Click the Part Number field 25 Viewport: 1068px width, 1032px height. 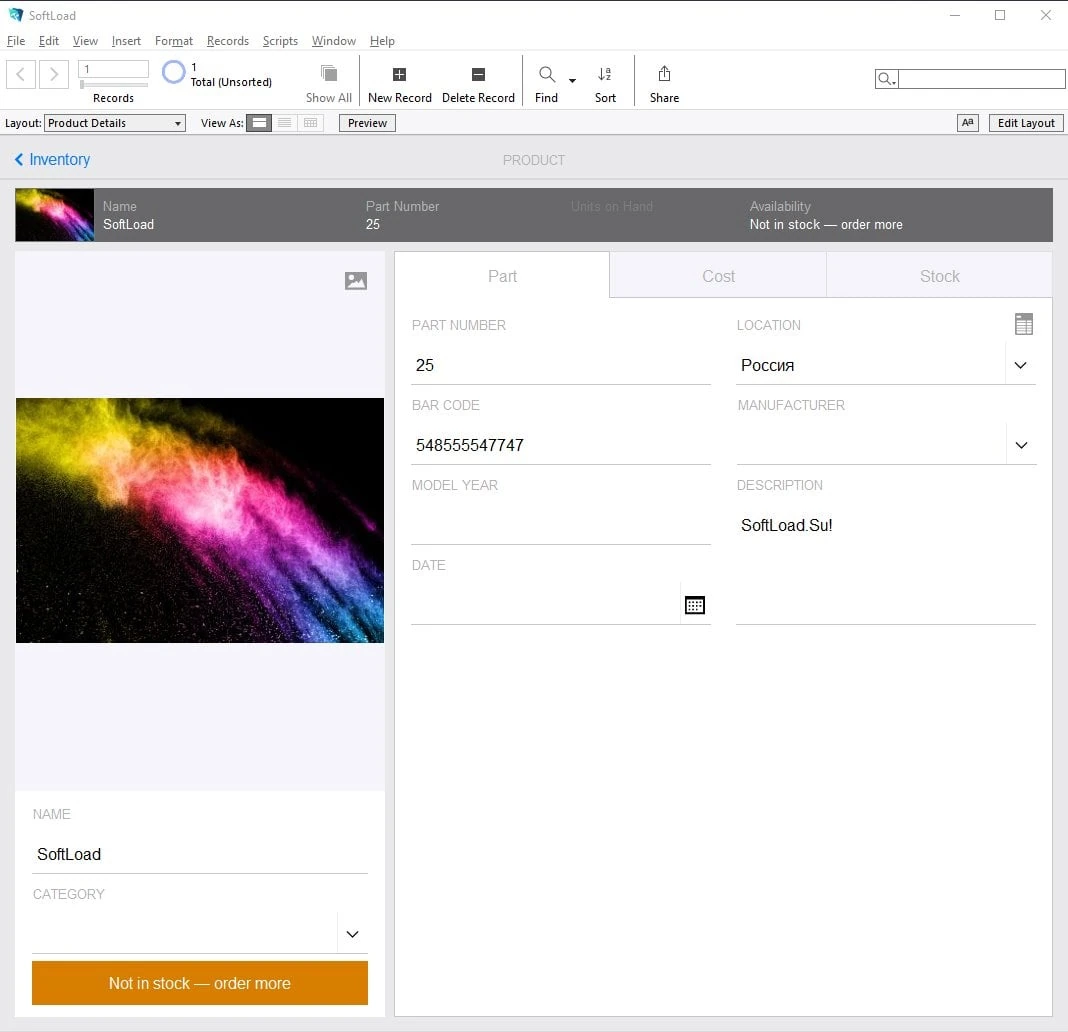[x=561, y=365]
